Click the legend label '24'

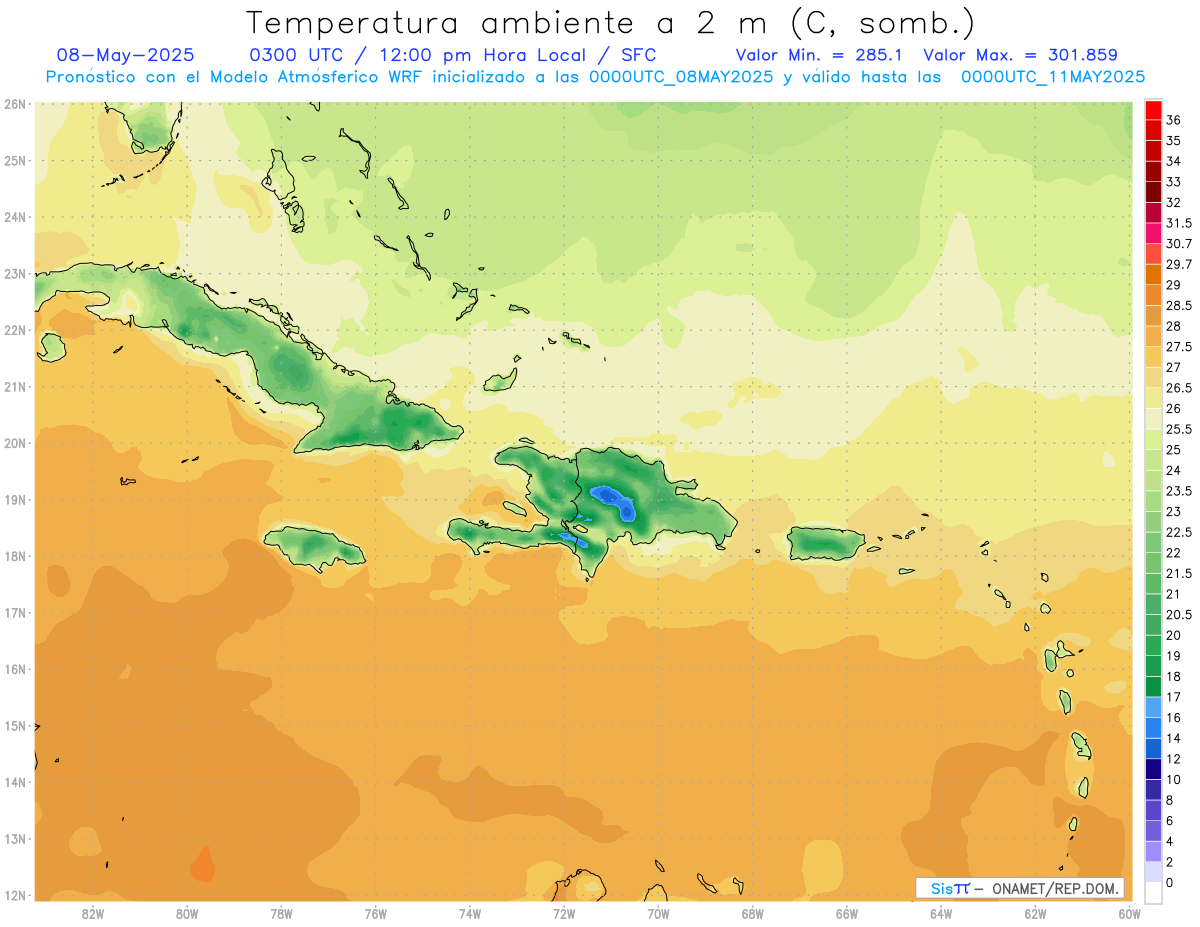click(1173, 470)
